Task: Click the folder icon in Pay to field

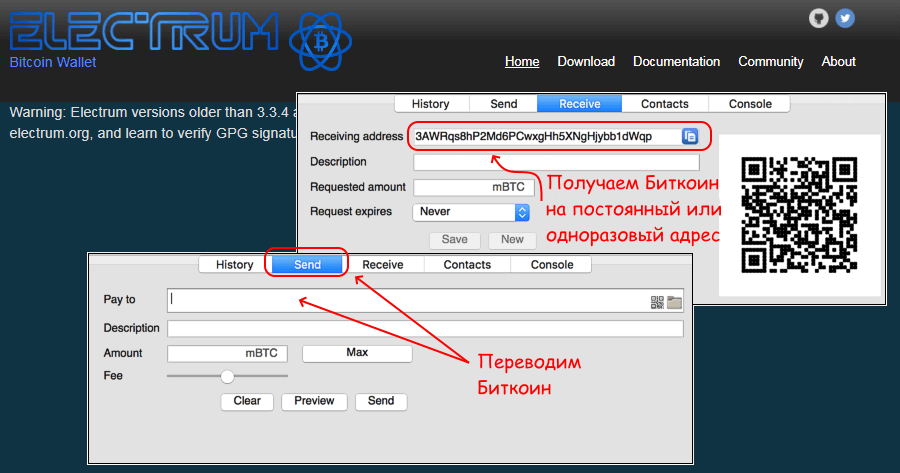Action: (x=674, y=302)
